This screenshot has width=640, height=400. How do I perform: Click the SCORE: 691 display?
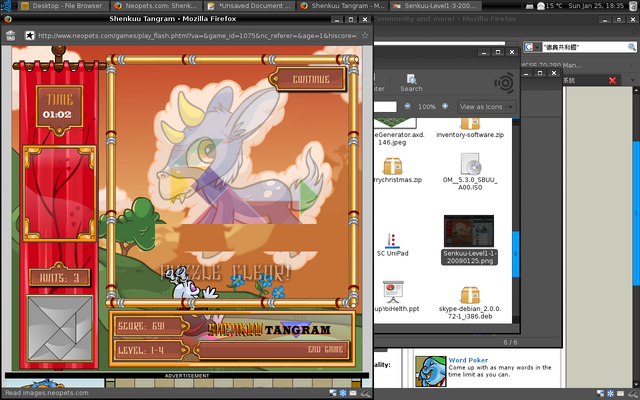point(149,326)
